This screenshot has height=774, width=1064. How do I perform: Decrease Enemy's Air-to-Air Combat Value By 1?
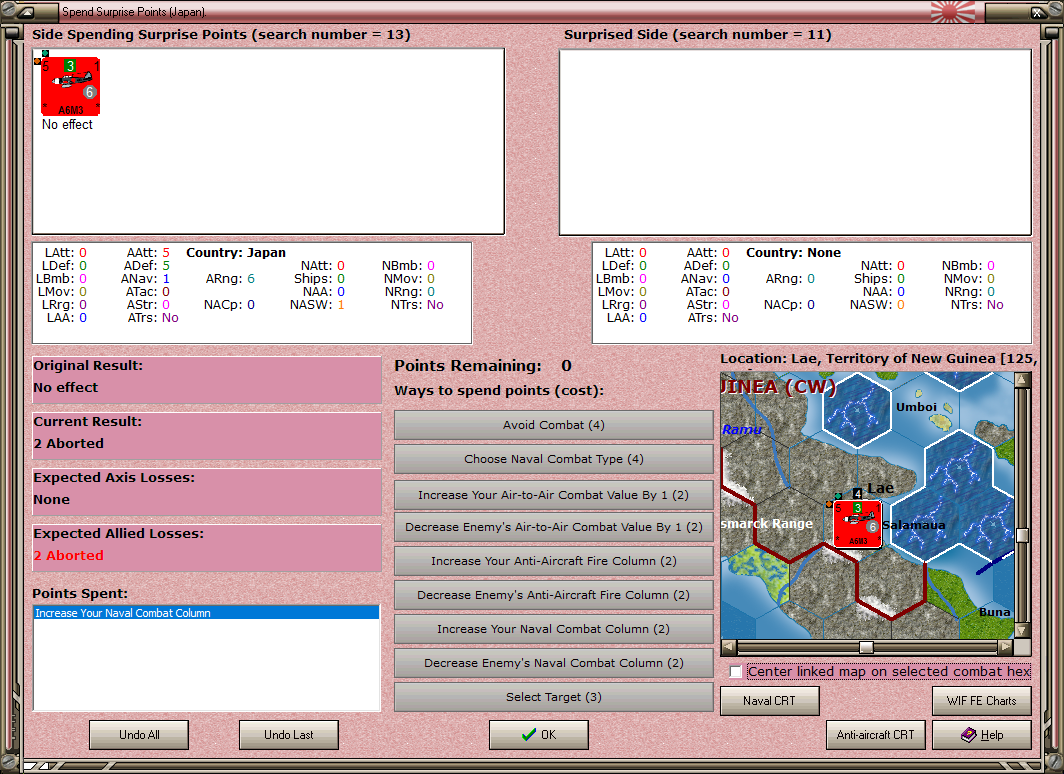[x=554, y=527]
